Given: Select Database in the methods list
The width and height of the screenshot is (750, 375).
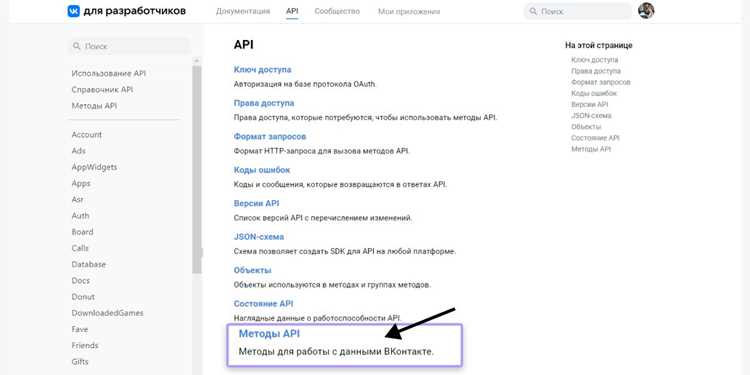Looking at the screenshot, I should click(x=88, y=265).
